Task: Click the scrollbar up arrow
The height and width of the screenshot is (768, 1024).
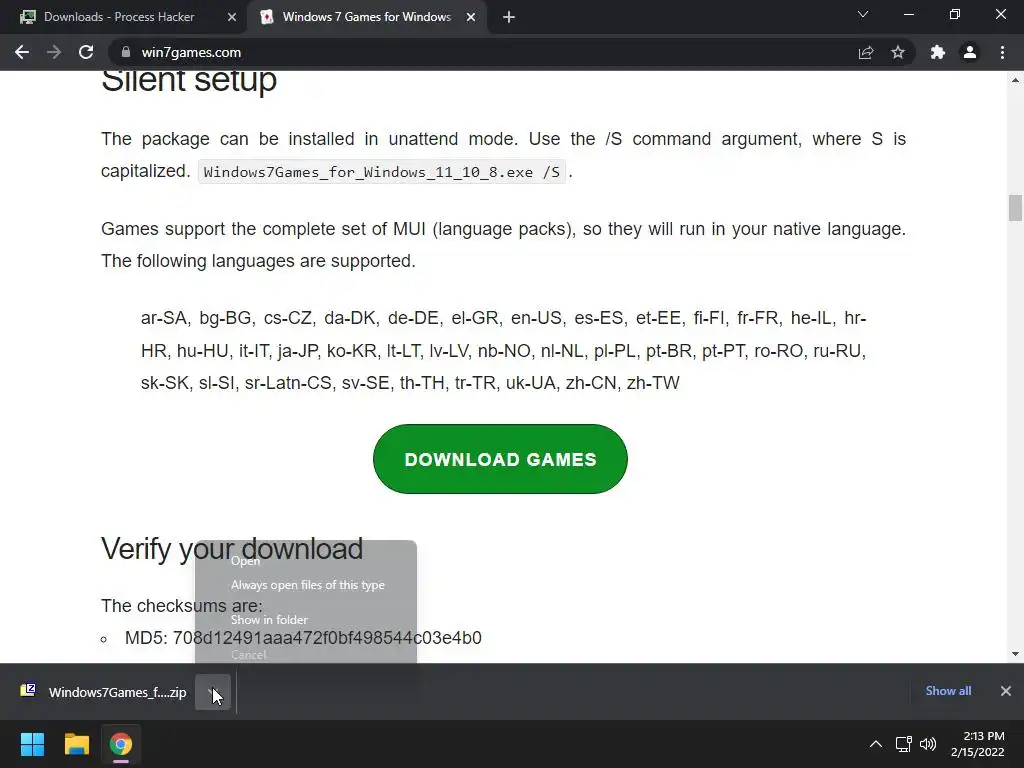Action: click(1015, 80)
